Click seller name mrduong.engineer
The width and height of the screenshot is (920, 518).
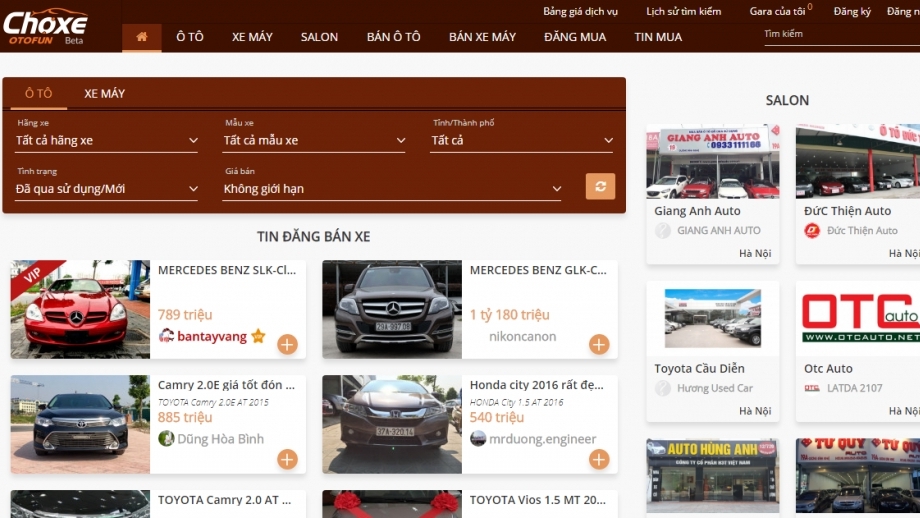[543, 439]
